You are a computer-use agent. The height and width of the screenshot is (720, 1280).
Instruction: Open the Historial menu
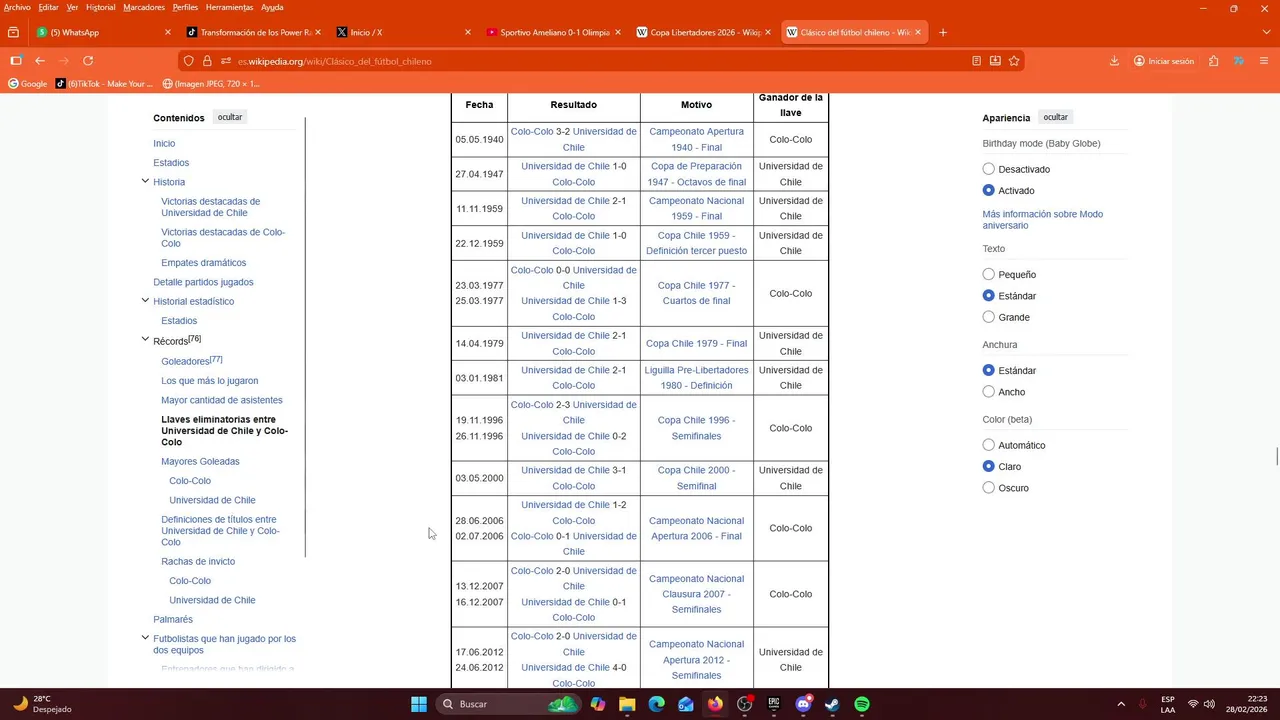point(100,7)
